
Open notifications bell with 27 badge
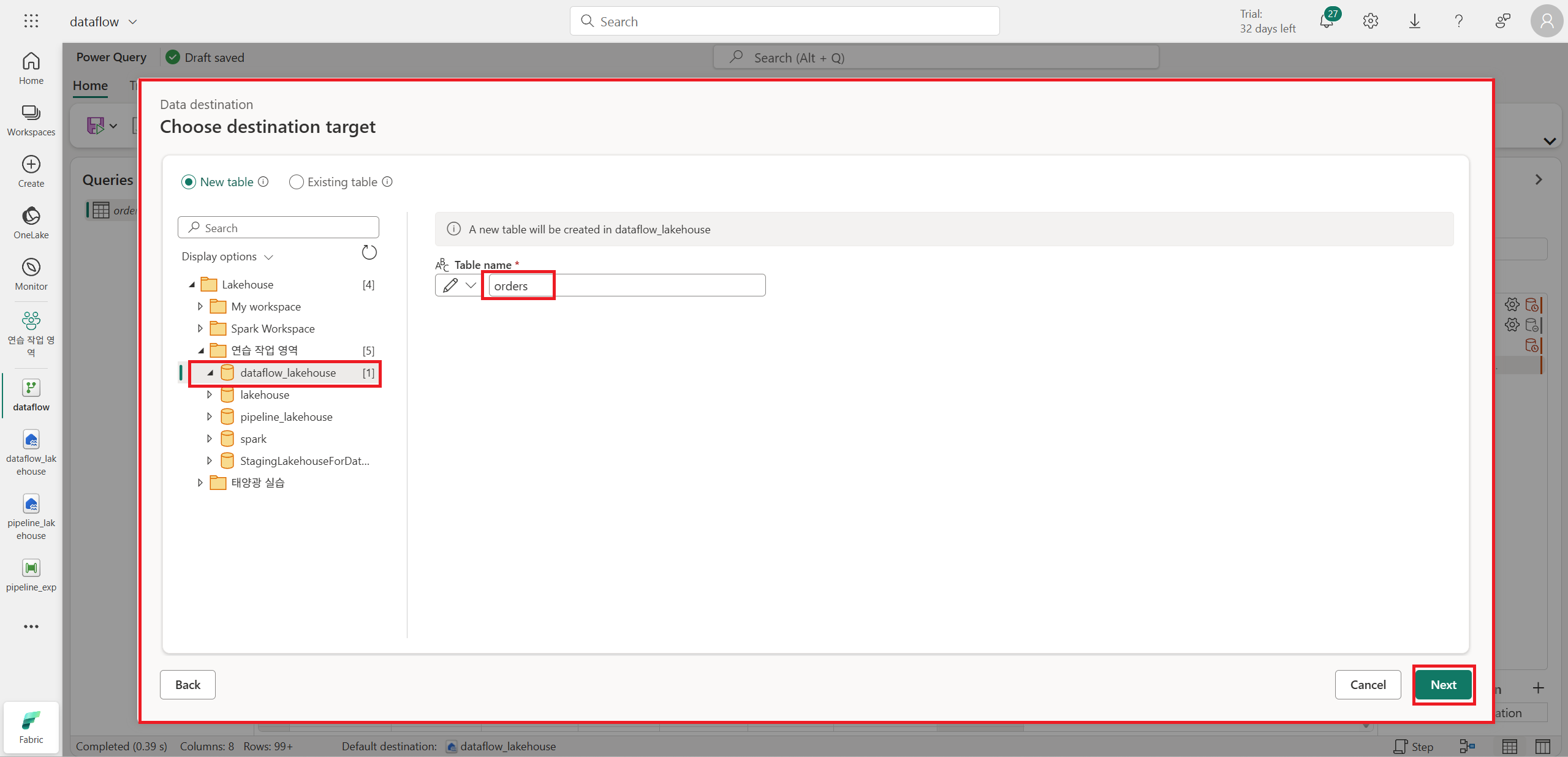click(1327, 21)
